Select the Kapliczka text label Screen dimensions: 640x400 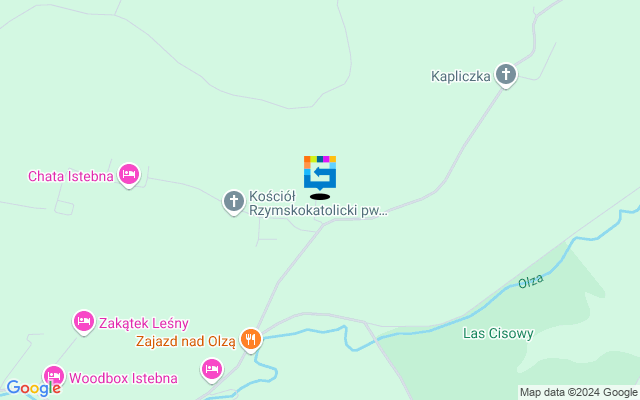coord(460,76)
